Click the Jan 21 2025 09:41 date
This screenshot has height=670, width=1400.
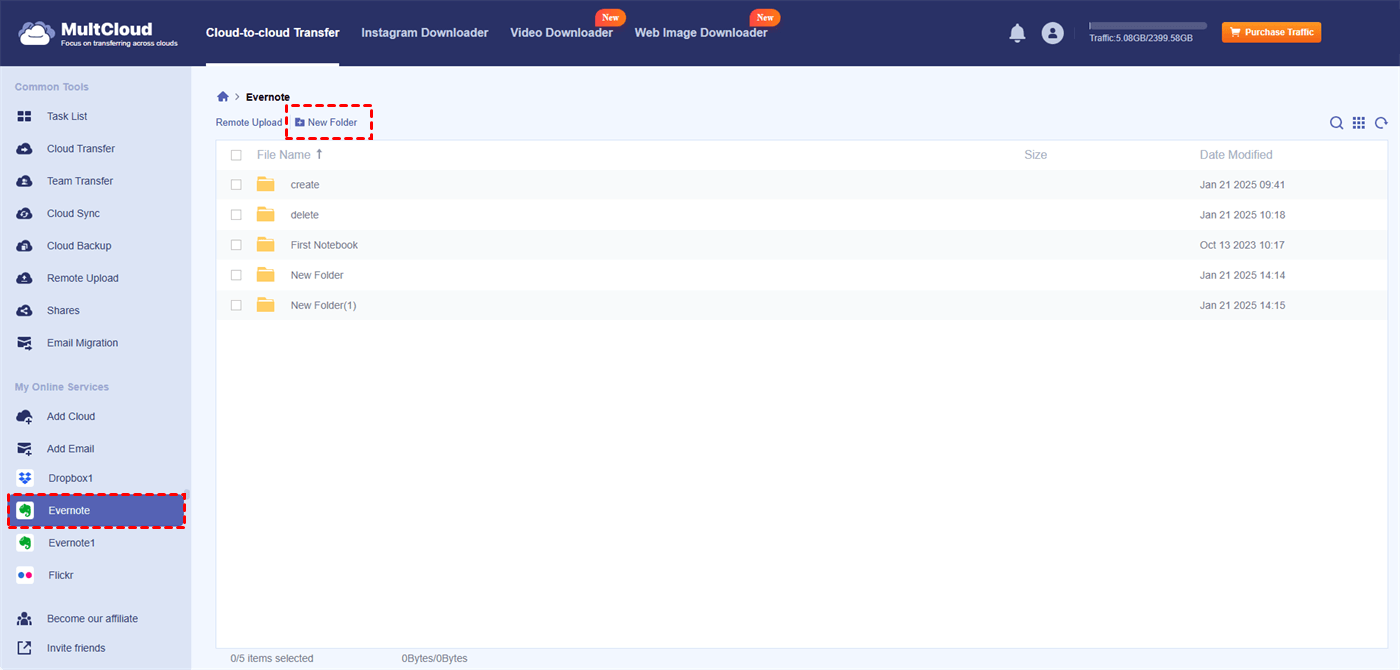(x=1242, y=185)
